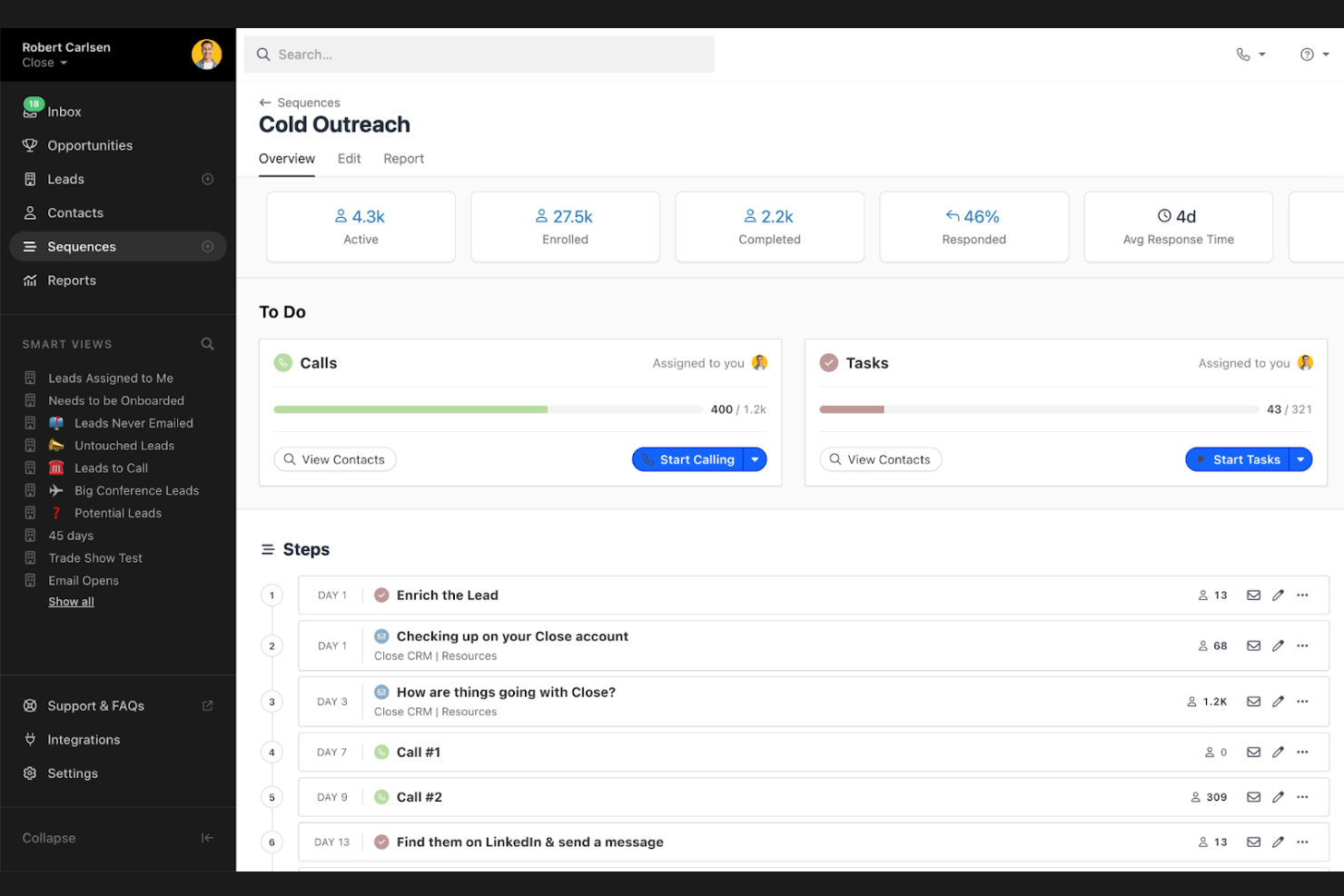Open the Reports section
Viewport: 1344px width, 896px height.
click(x=72, y=280)
